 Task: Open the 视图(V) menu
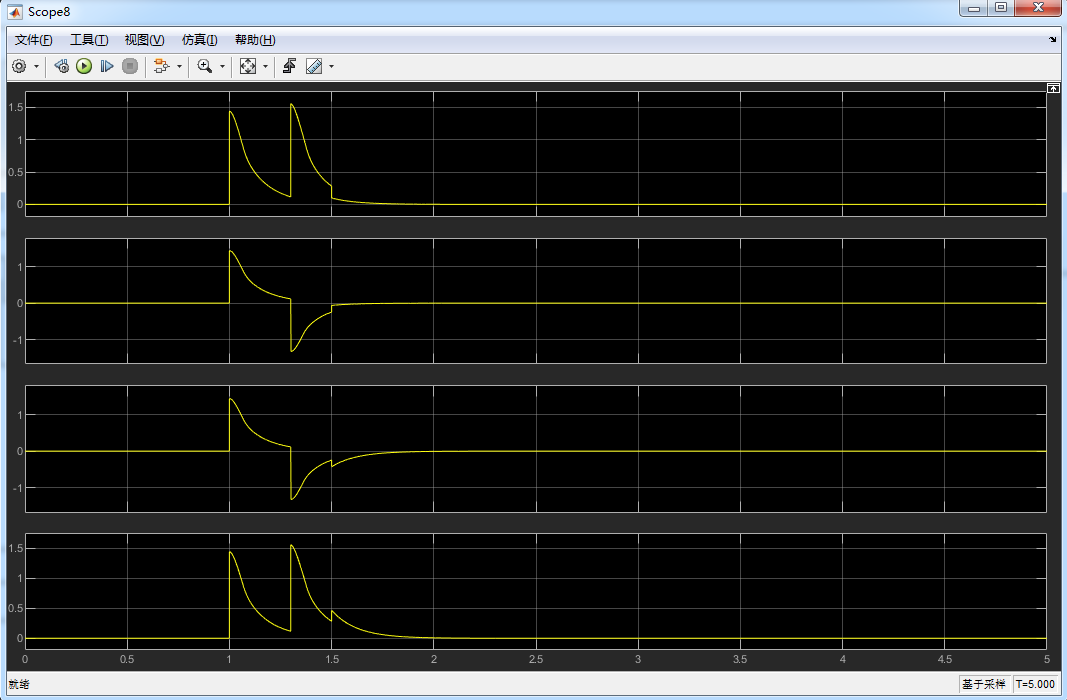pyautogui.click(x=144, y=40)
